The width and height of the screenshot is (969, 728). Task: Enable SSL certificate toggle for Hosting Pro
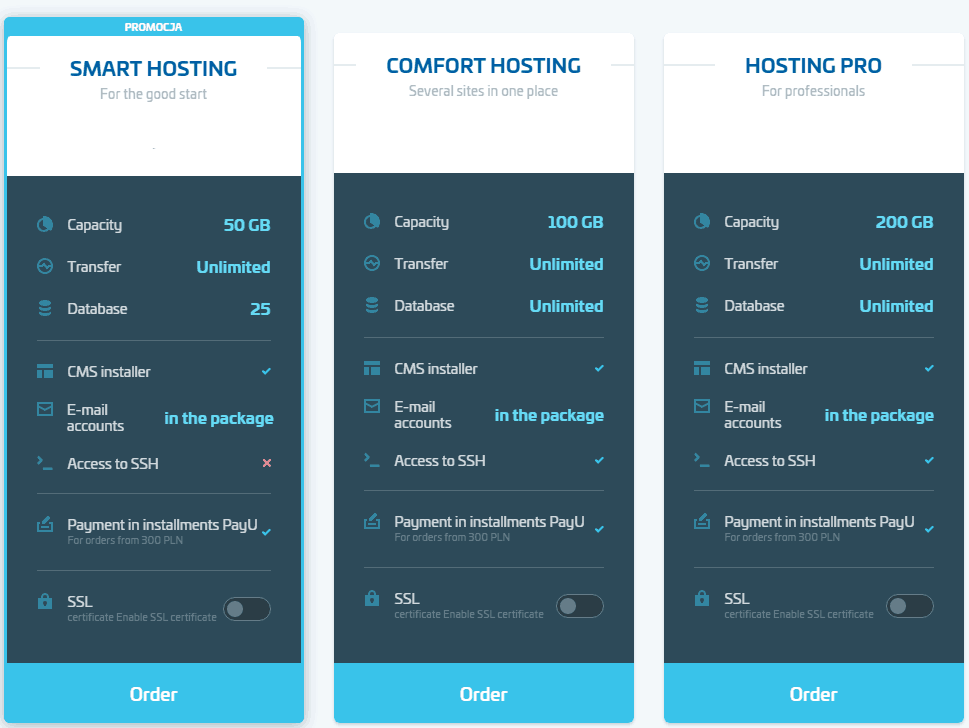click(x=910, y=606)
